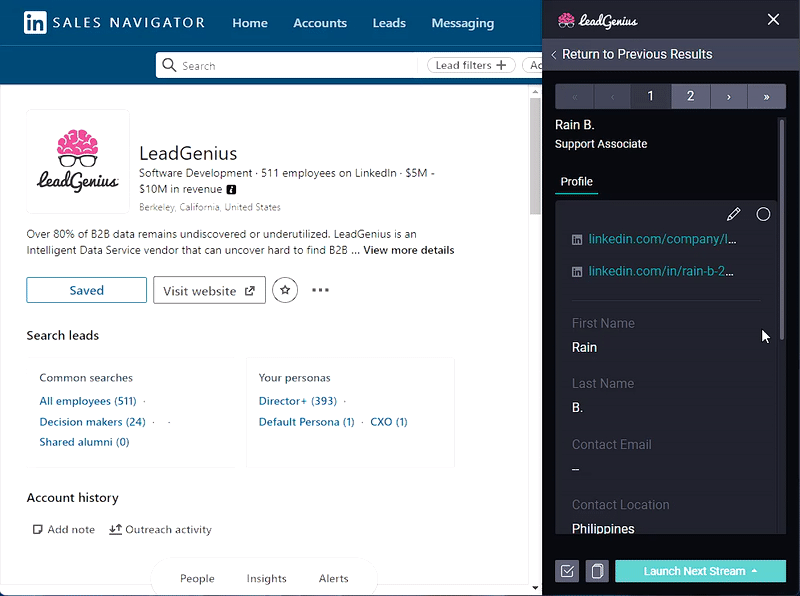Screen dimensions: 800x596
Task: Click the LeadGenius company name heading
Action: click(188, 153)
